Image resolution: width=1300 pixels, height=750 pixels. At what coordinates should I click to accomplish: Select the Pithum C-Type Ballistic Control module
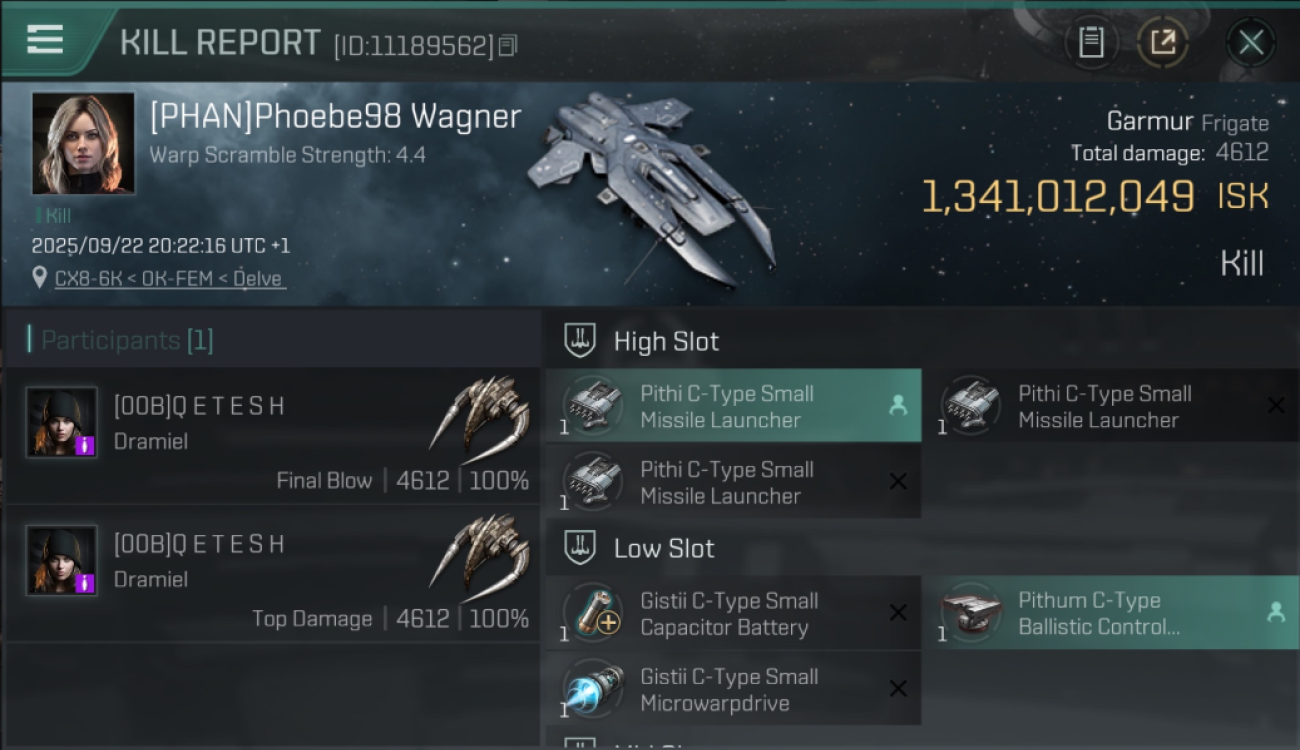click(x=1111, y=613)
